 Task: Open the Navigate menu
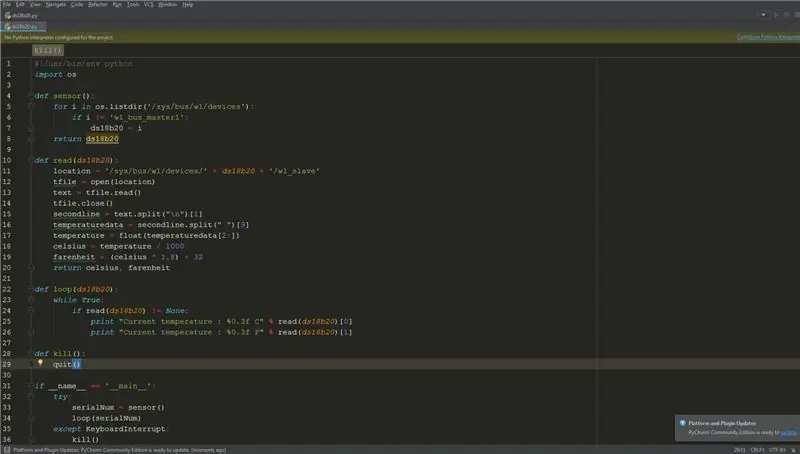56,5
